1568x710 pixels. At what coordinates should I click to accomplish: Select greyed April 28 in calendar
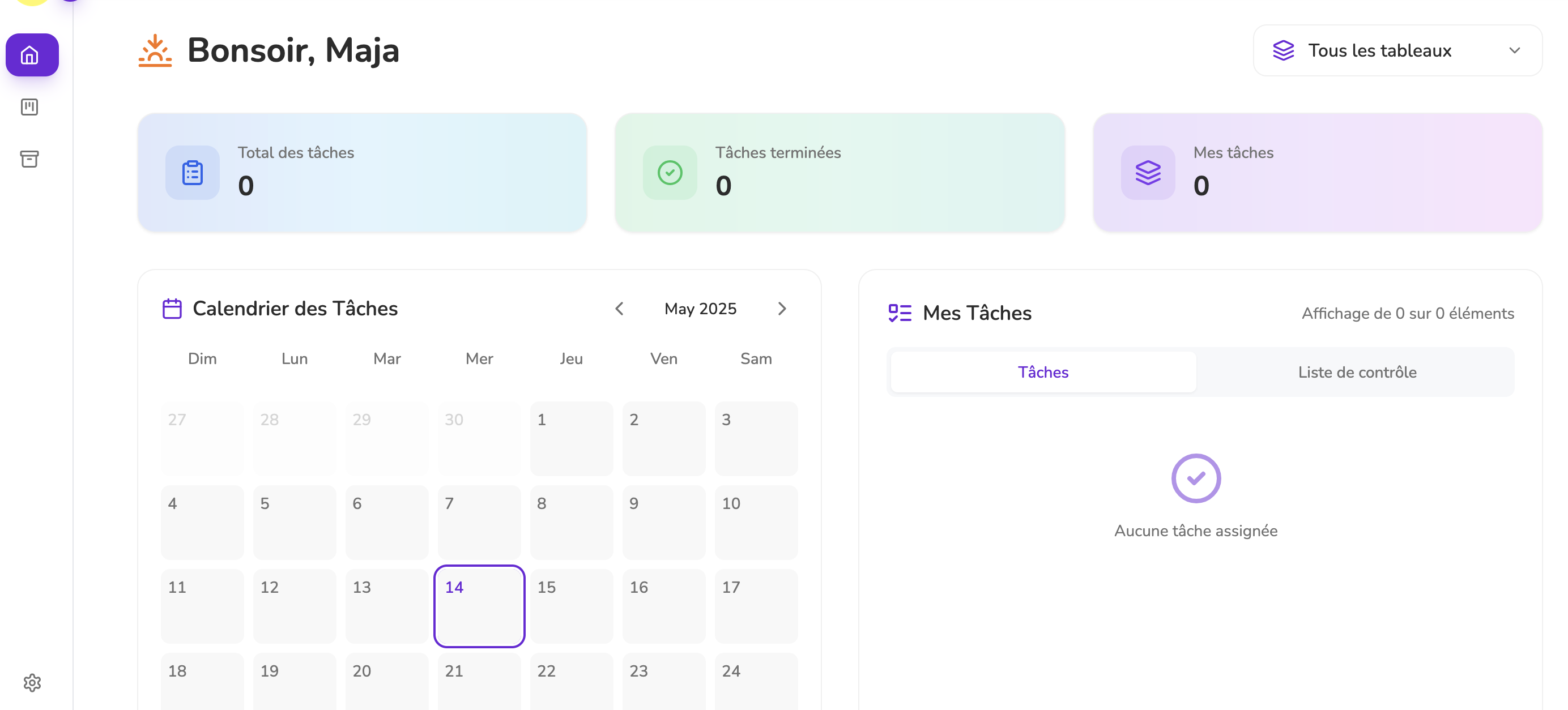pos(295,439)
